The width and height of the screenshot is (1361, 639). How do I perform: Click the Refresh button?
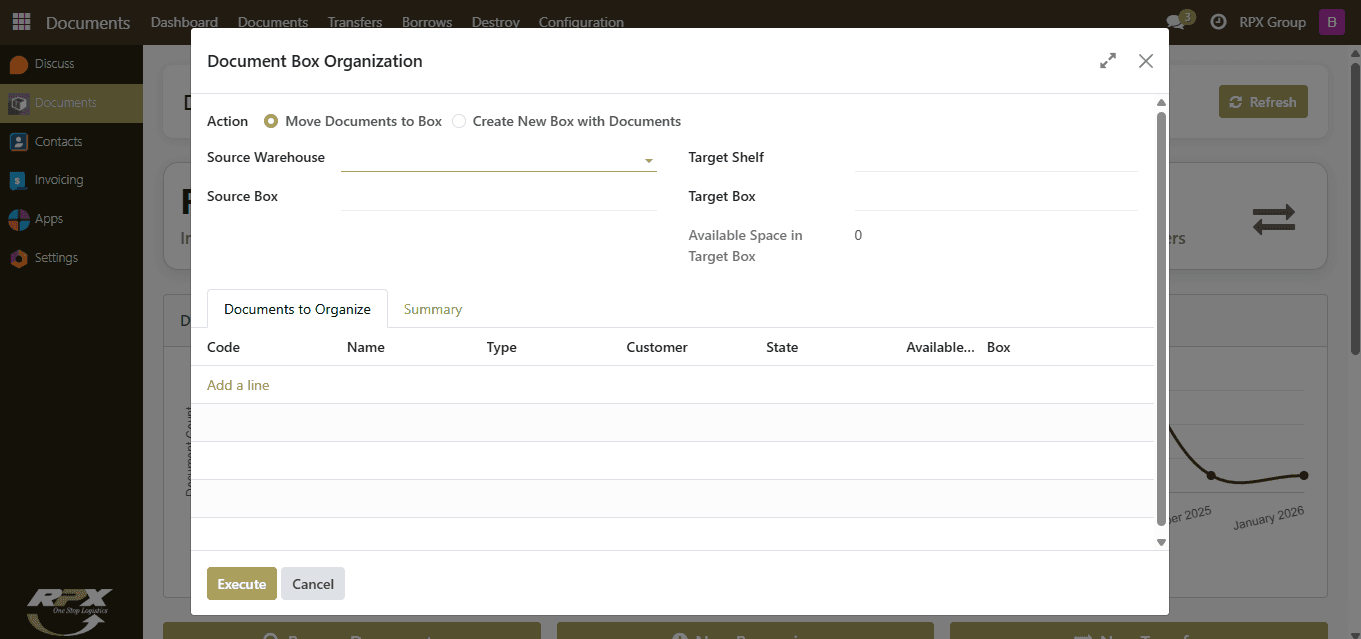pyautogui.click(x=1263, y=102)
